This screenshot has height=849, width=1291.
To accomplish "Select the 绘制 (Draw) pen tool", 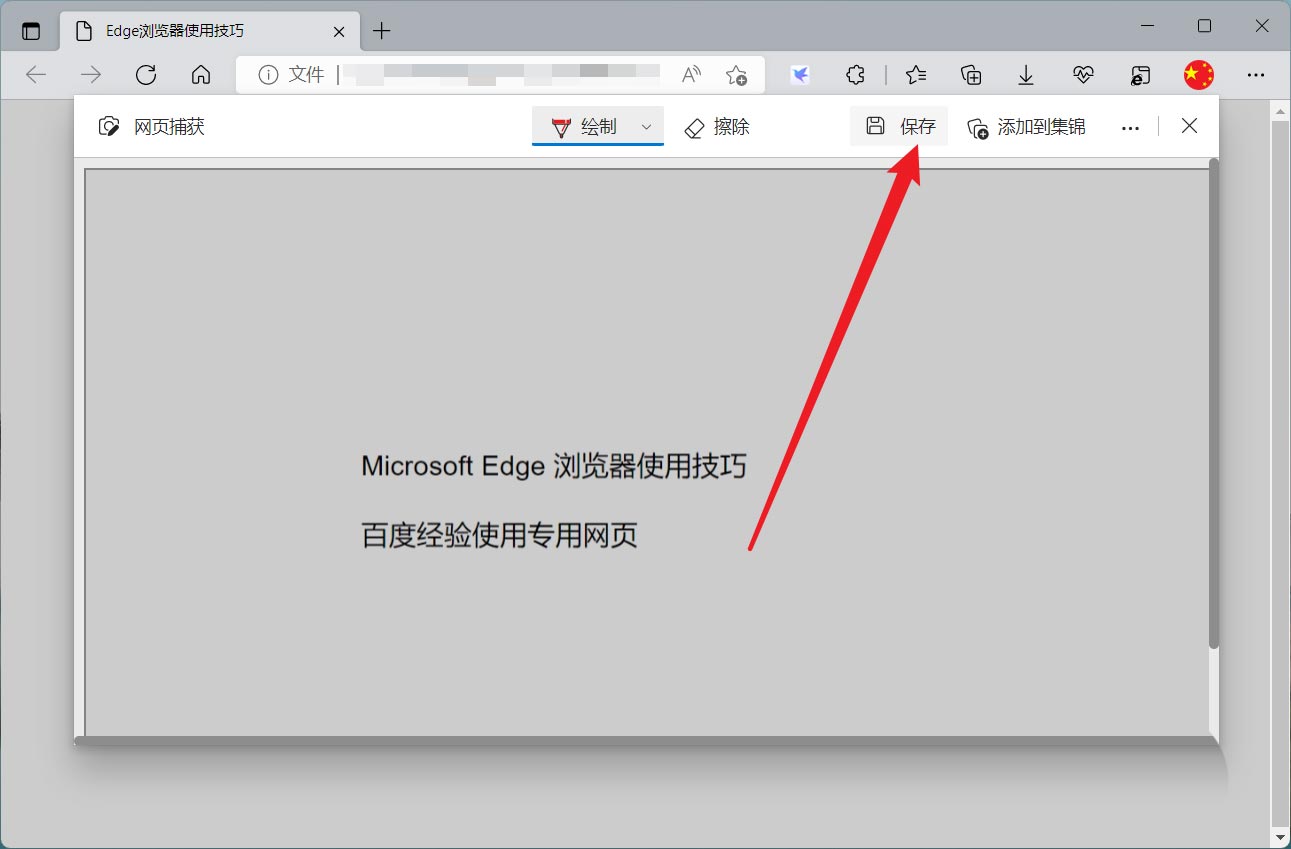I will coord(589,126).
